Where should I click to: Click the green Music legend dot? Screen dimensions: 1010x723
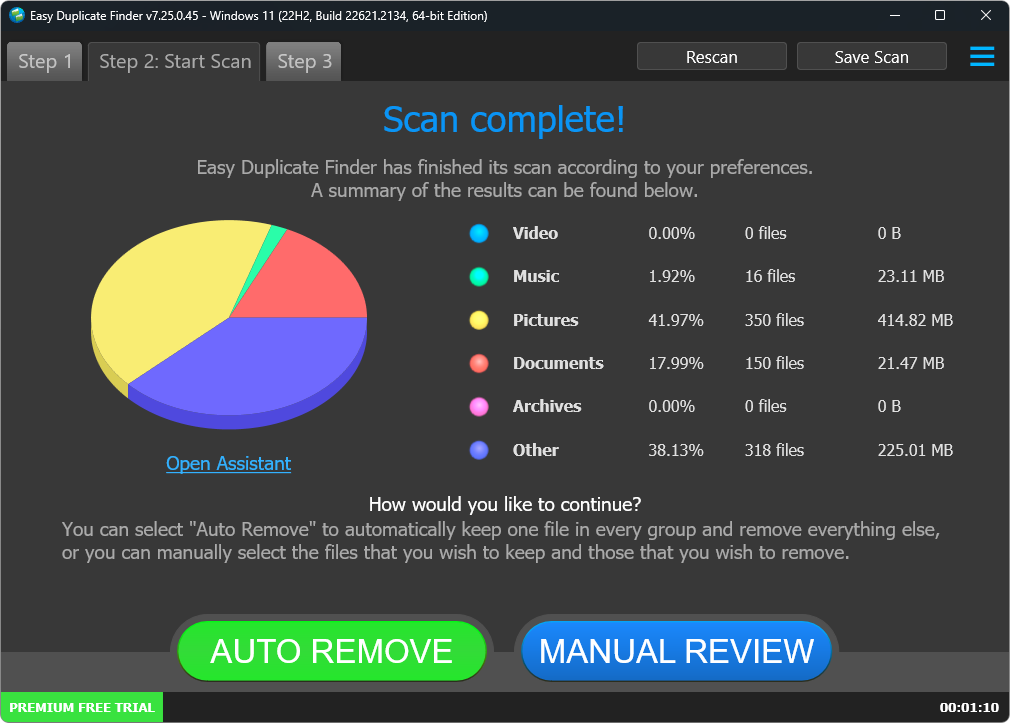point(479,276)
